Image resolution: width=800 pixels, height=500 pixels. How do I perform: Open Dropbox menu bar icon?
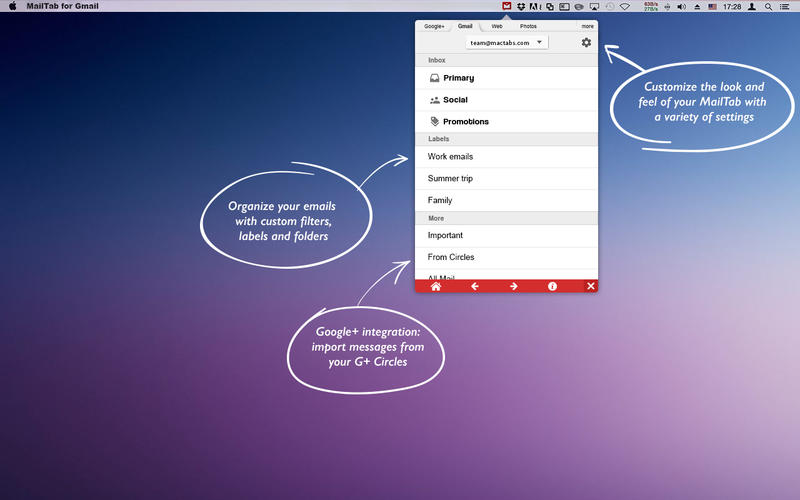pos(521,7)
